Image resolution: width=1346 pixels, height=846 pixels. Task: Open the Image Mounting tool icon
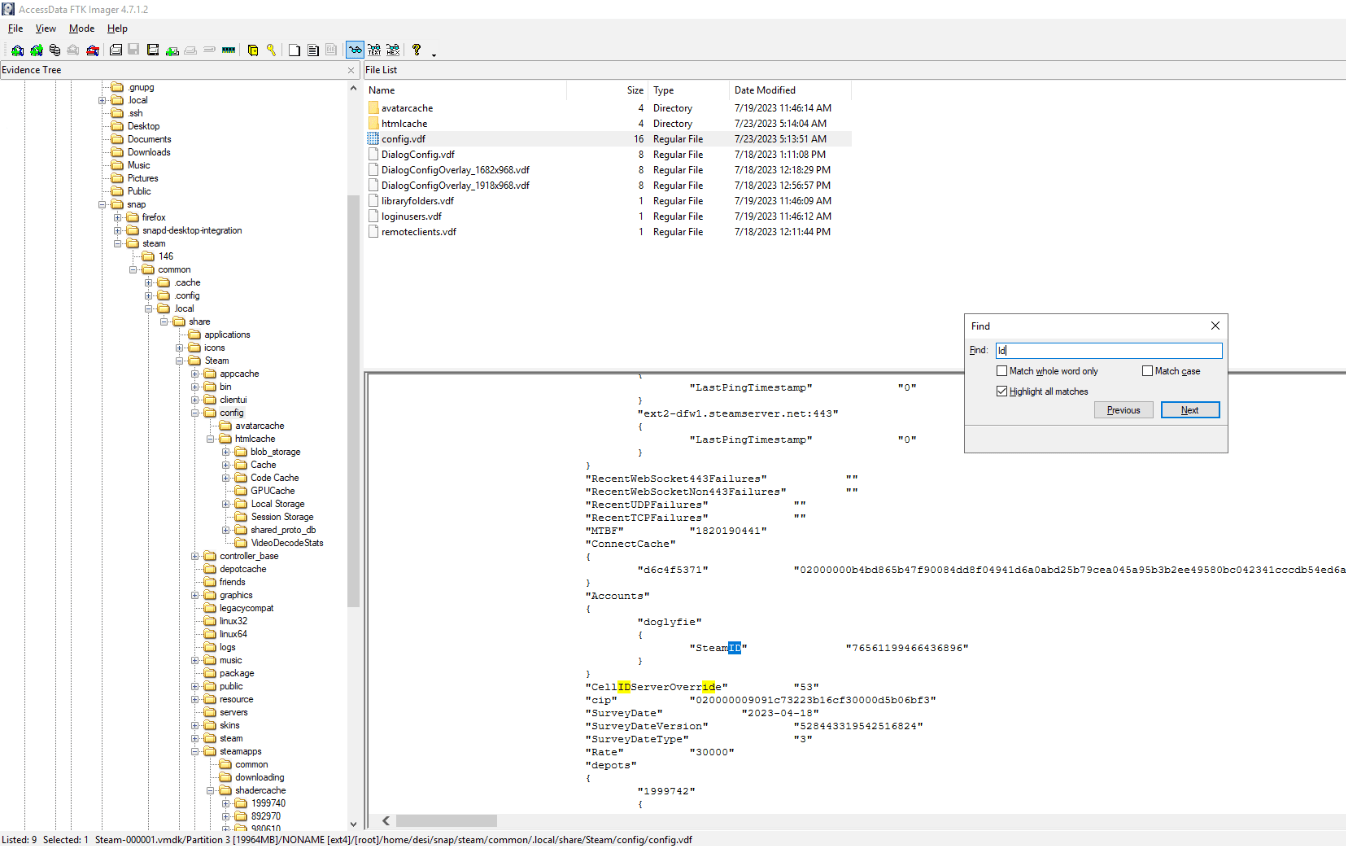(54, 50)
